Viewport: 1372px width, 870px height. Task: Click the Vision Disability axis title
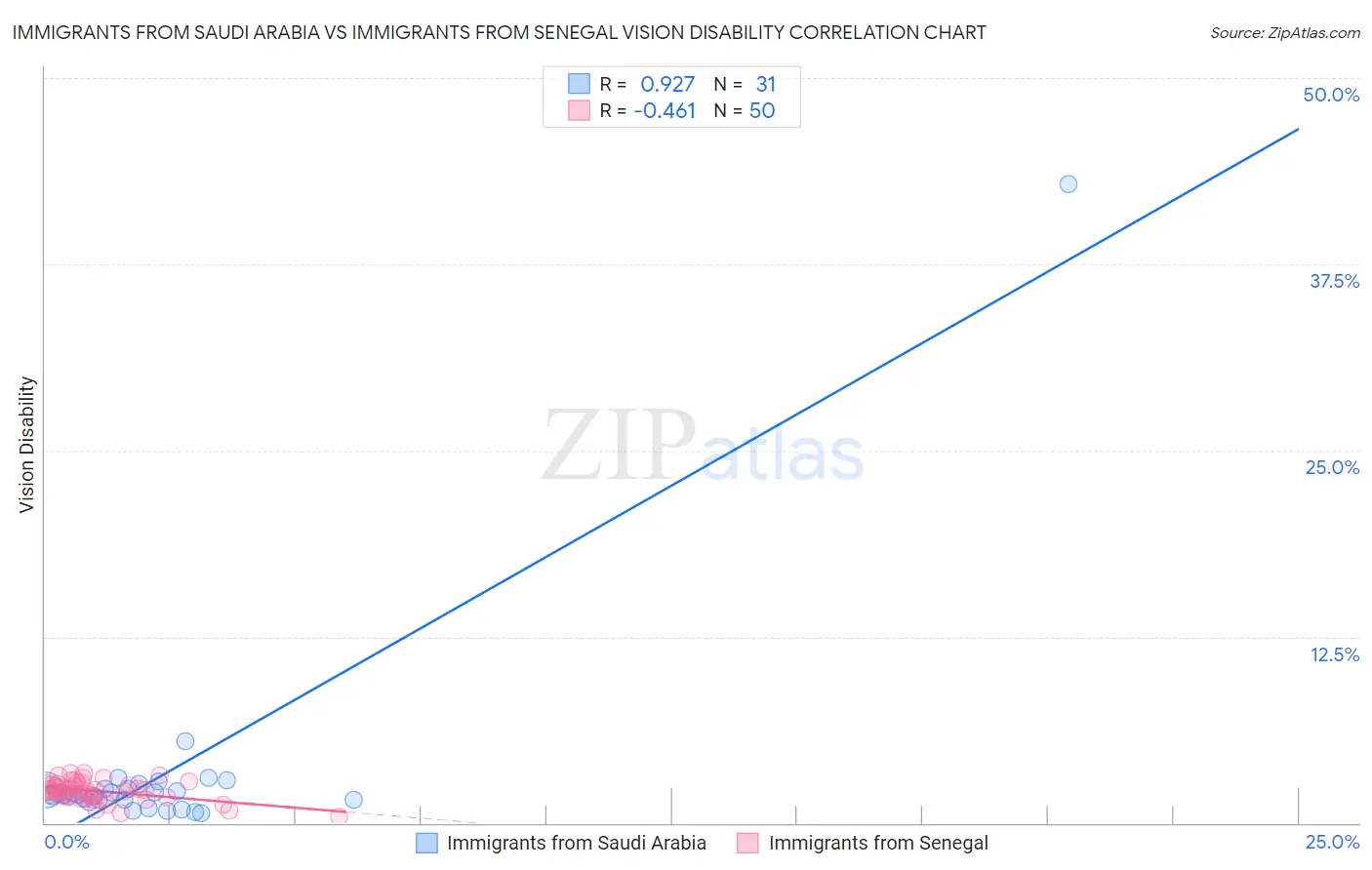(x=26, y=445)
